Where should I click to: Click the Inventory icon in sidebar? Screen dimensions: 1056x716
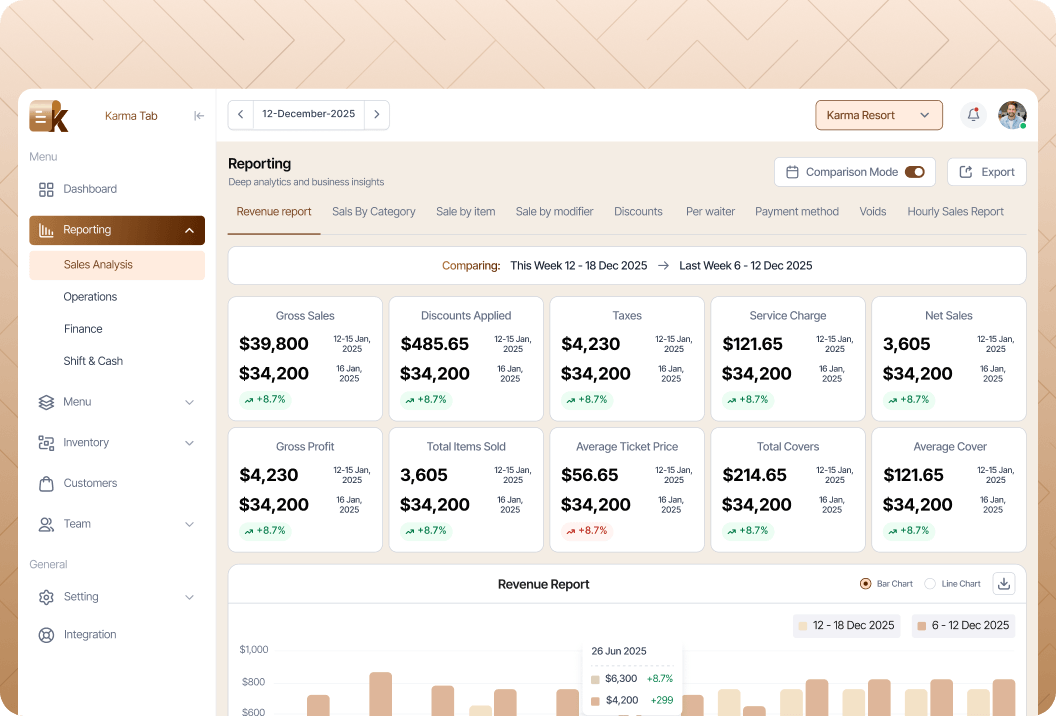46,443
